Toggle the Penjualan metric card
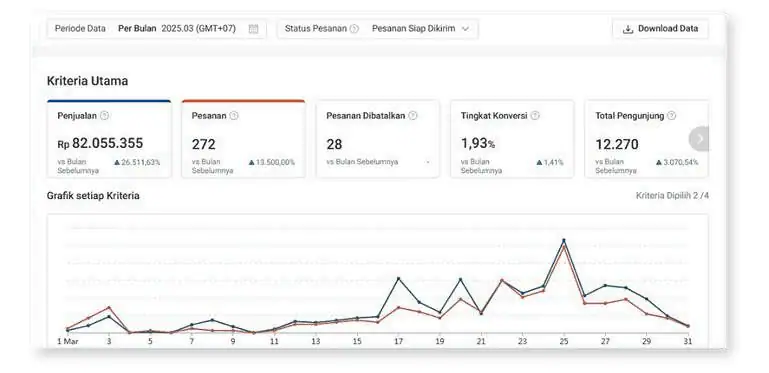Screen dimensions: 769x373 (x=109, y=139)
